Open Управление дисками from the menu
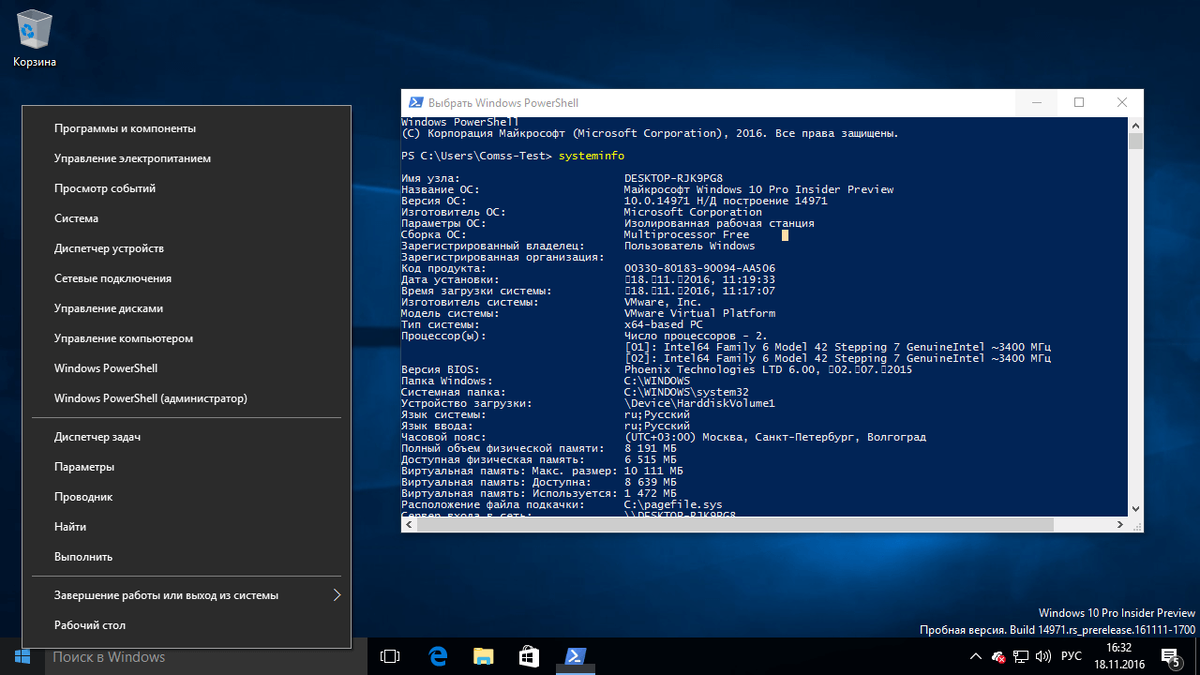1200x675 pixels. click(187, 308)
